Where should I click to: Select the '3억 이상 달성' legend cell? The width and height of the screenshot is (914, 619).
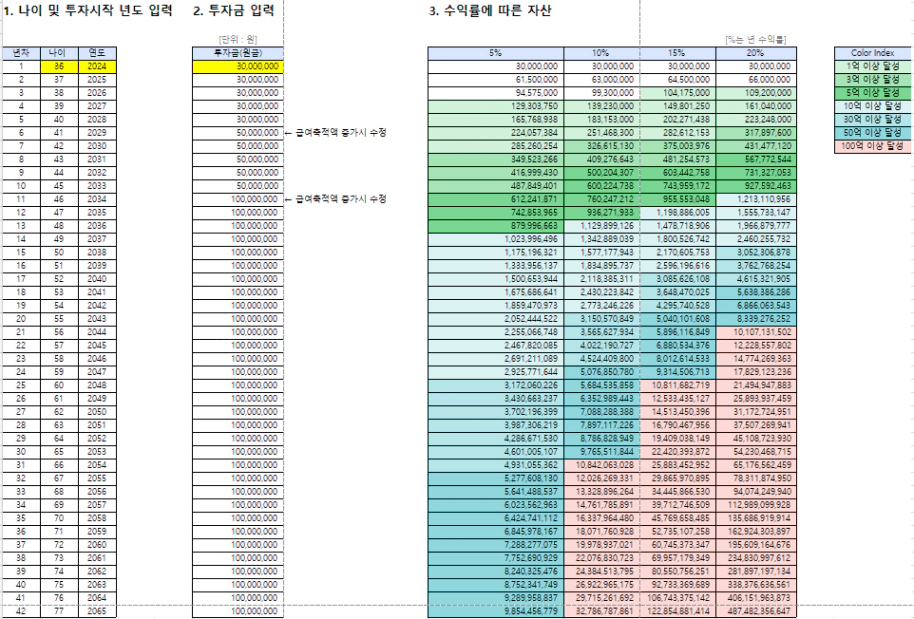pos(873,80)
